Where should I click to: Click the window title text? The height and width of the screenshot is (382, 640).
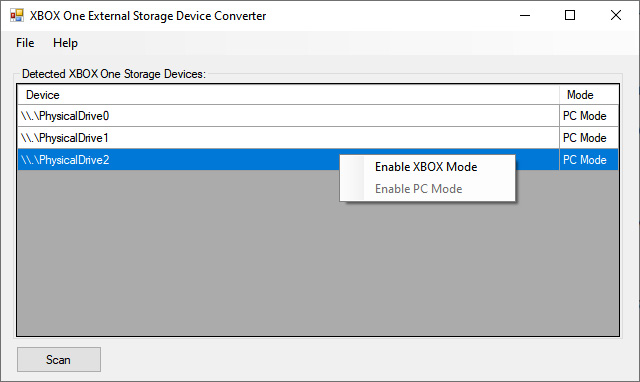[148, 16]
